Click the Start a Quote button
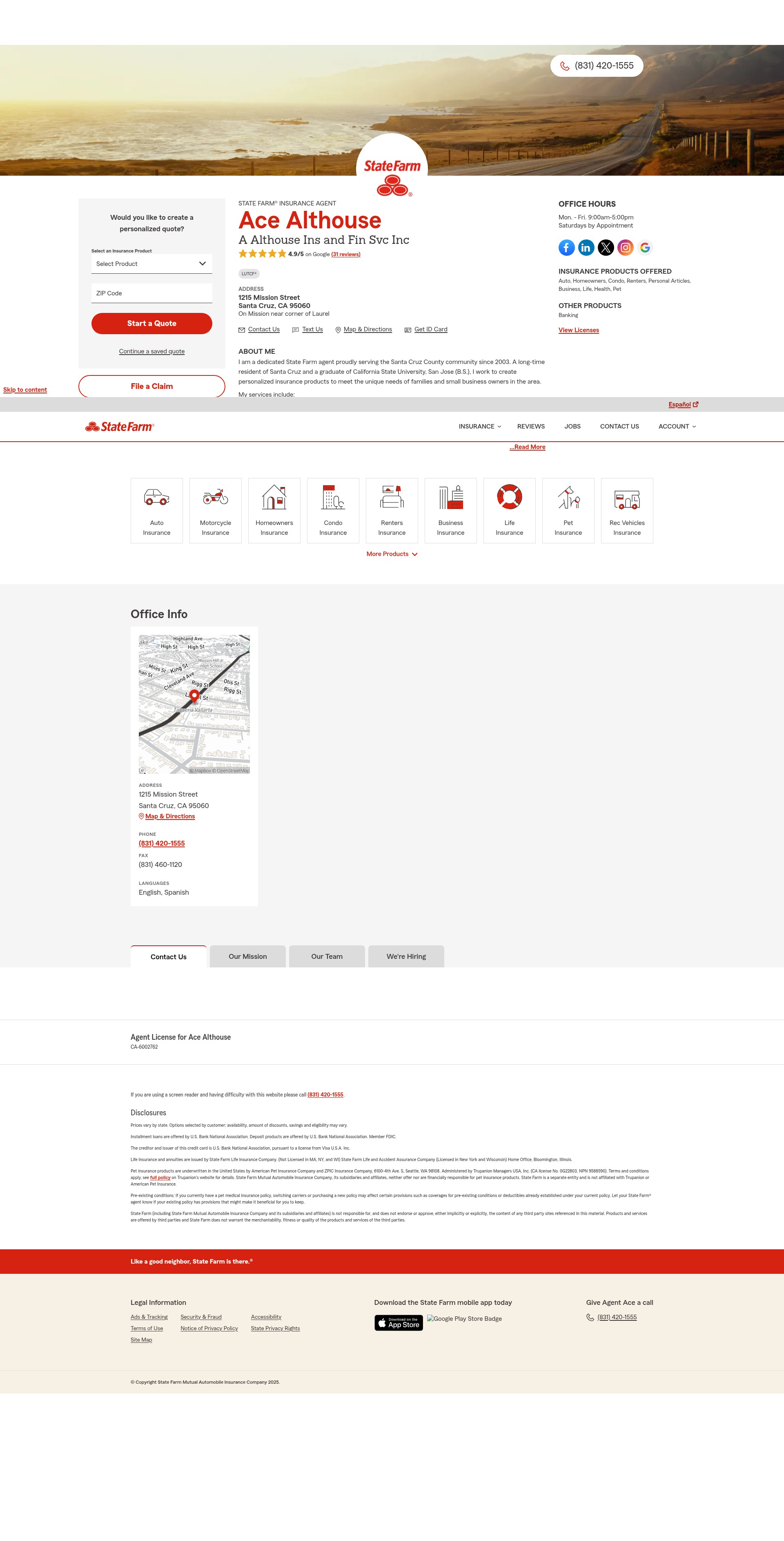The width and height of the screenshot is (784, 1541). (152, 324)
